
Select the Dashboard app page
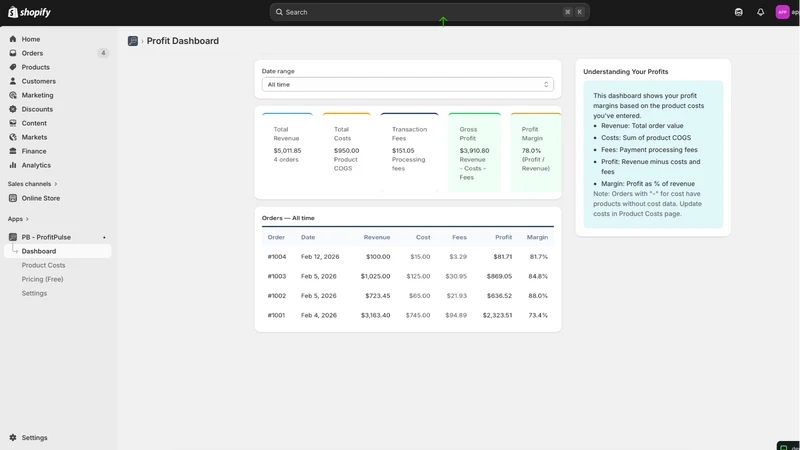coord(57,251)
